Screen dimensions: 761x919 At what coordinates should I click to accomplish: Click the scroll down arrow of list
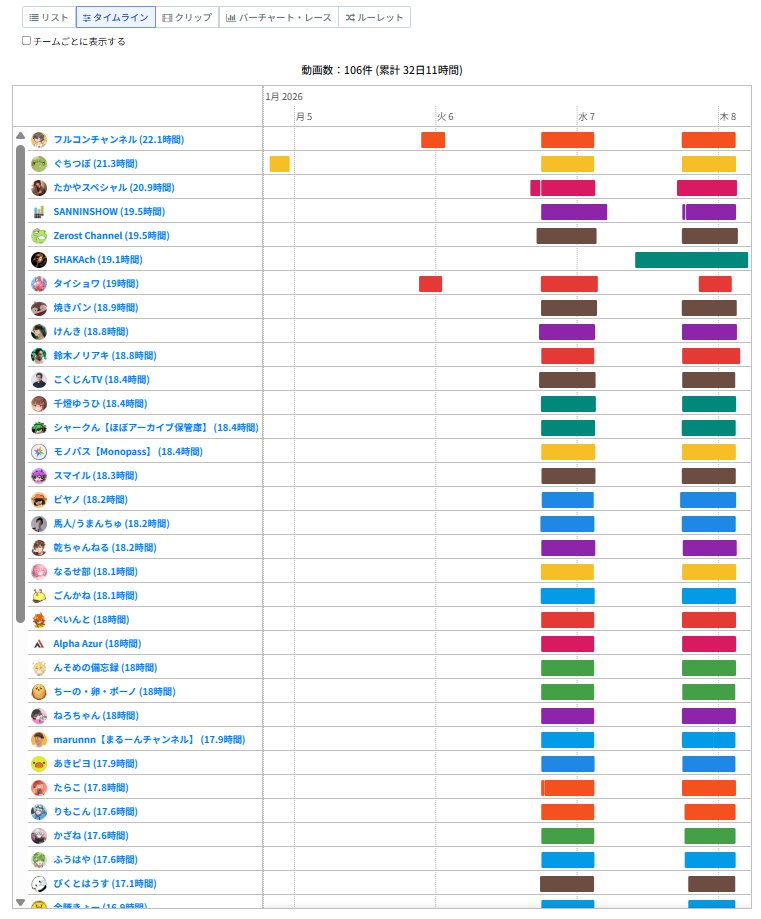click(21, 903)
